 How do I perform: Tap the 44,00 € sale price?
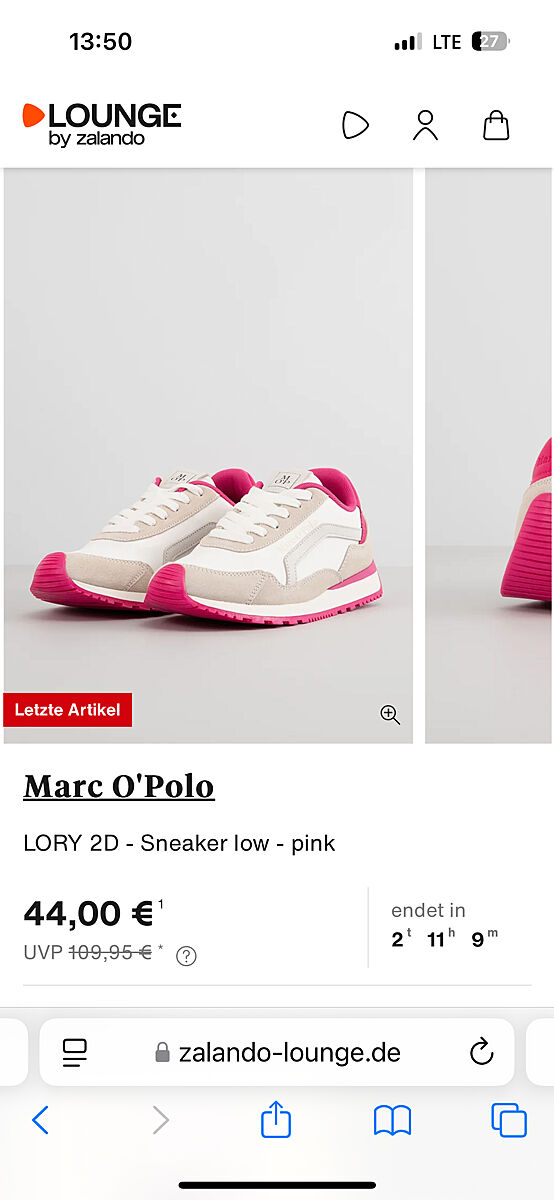point(88,913)
